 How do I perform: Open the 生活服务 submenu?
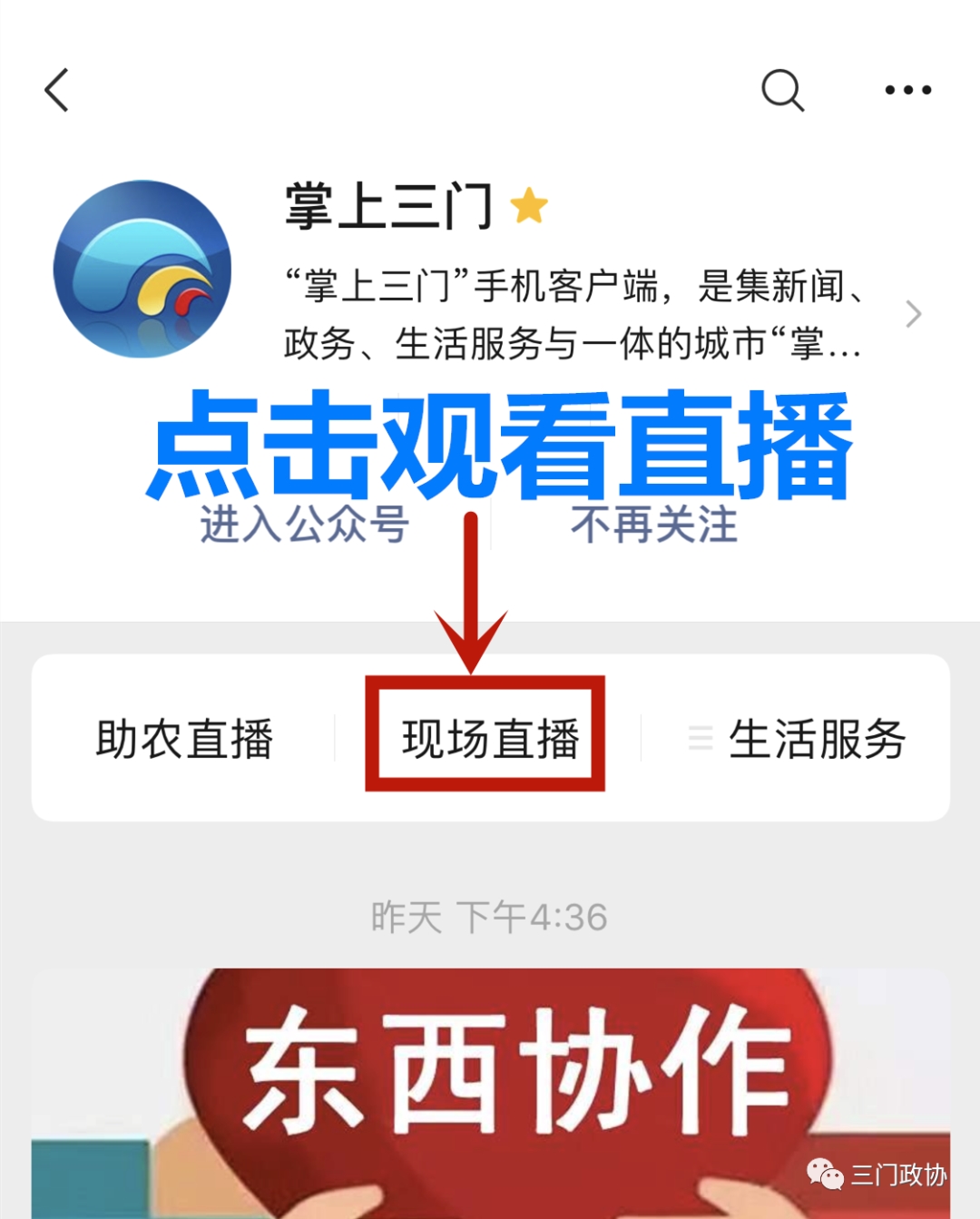(x=797, y=738)
